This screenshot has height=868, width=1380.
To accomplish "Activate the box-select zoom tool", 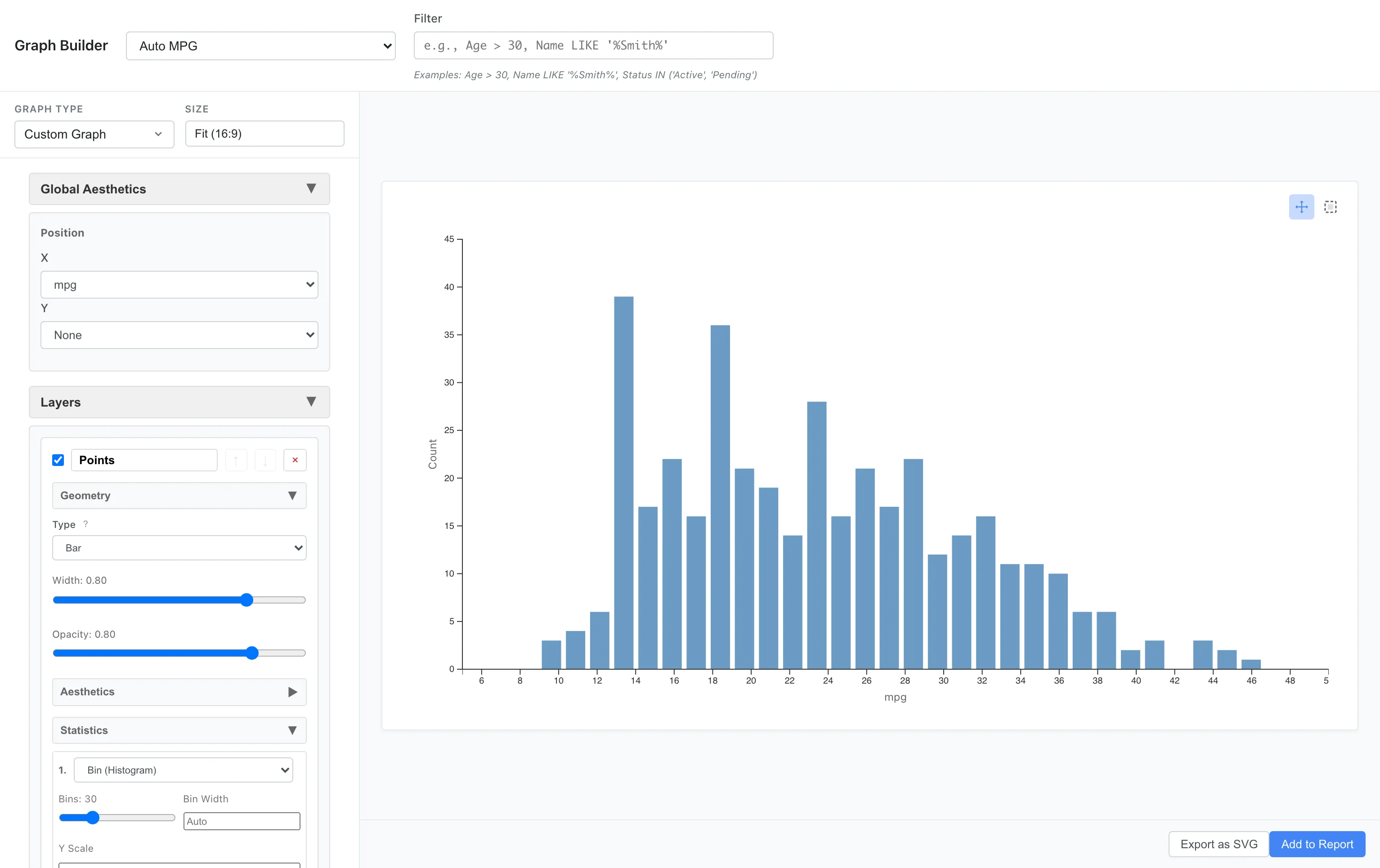I will pos(1330,207).
